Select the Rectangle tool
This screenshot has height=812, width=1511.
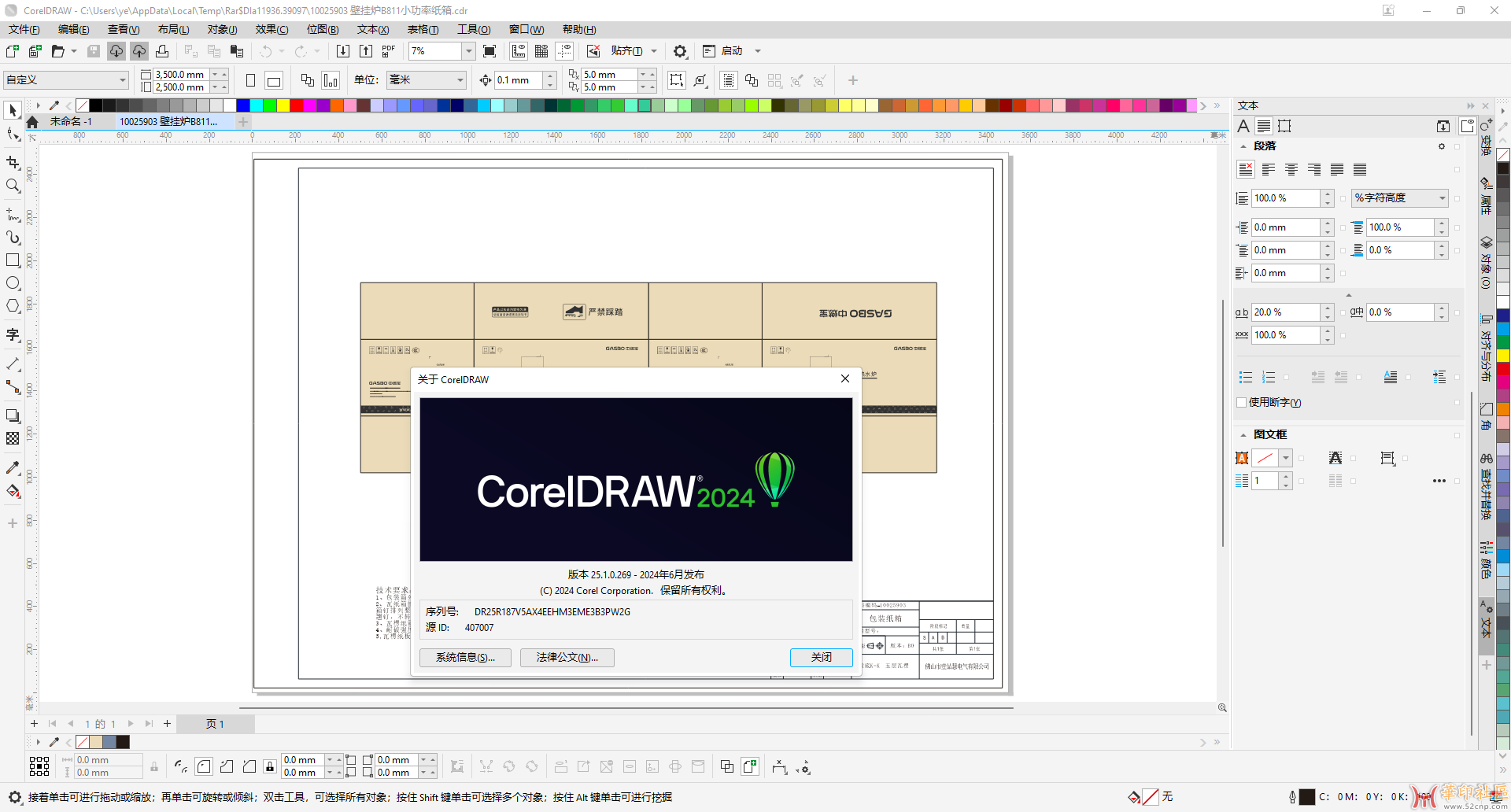tap(13, 260)
